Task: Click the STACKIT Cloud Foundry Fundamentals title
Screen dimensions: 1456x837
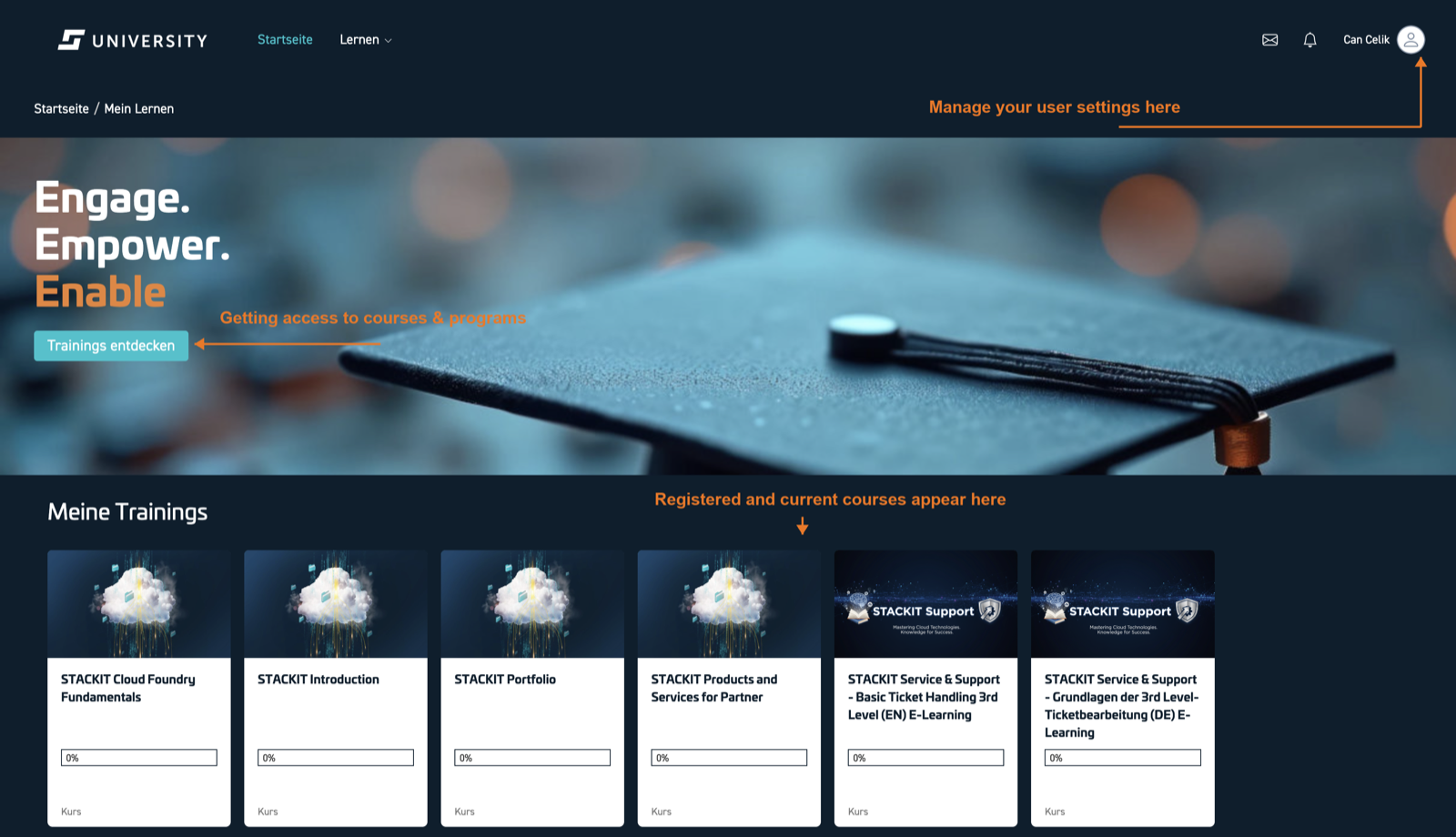Action: 128,689
